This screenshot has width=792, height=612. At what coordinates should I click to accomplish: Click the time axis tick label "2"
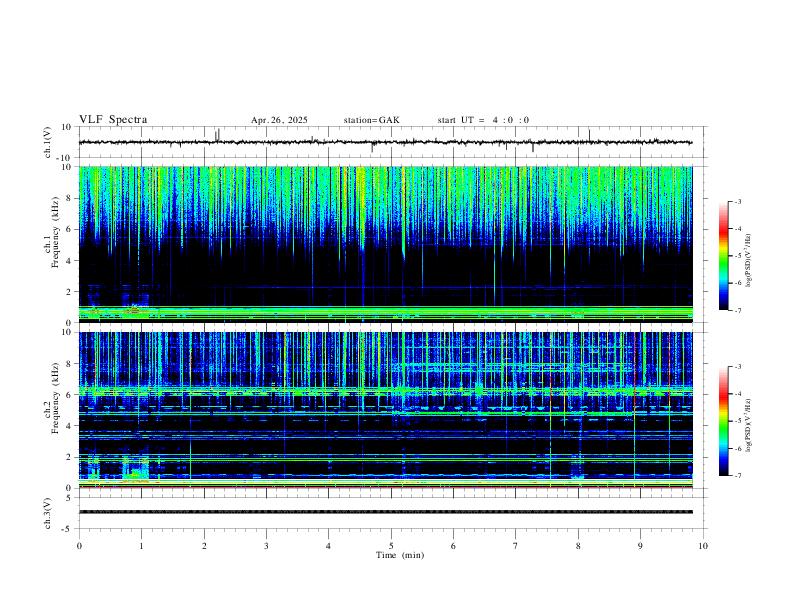tap(204, 546)
